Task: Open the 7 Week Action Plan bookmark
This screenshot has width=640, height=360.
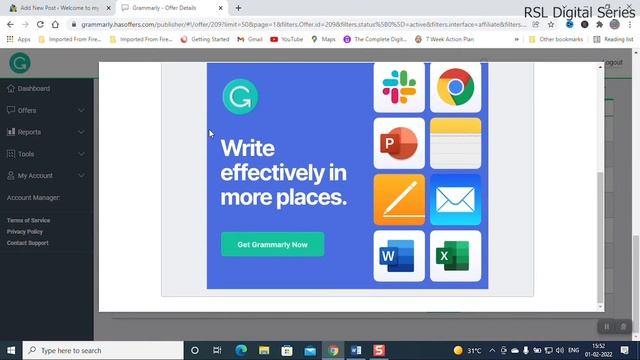Action: point(444,39)
